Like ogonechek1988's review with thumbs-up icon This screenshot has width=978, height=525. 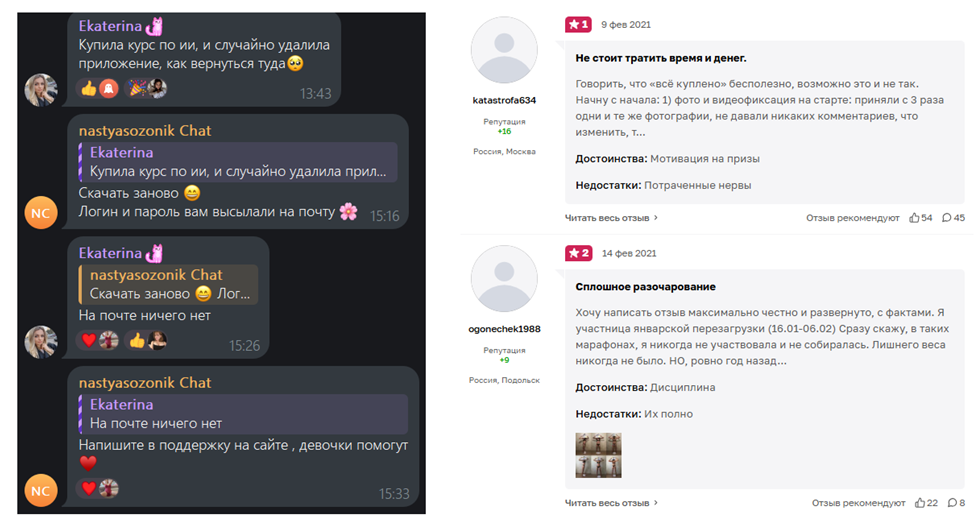(919, 503)
